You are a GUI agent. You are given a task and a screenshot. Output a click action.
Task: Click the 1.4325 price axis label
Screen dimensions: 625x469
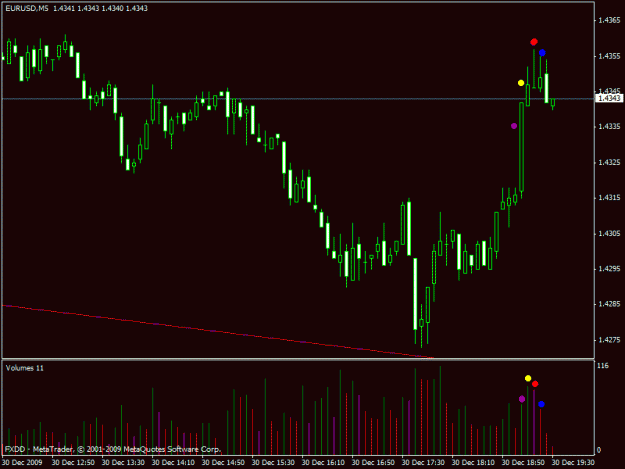click(x=609, y=162)
